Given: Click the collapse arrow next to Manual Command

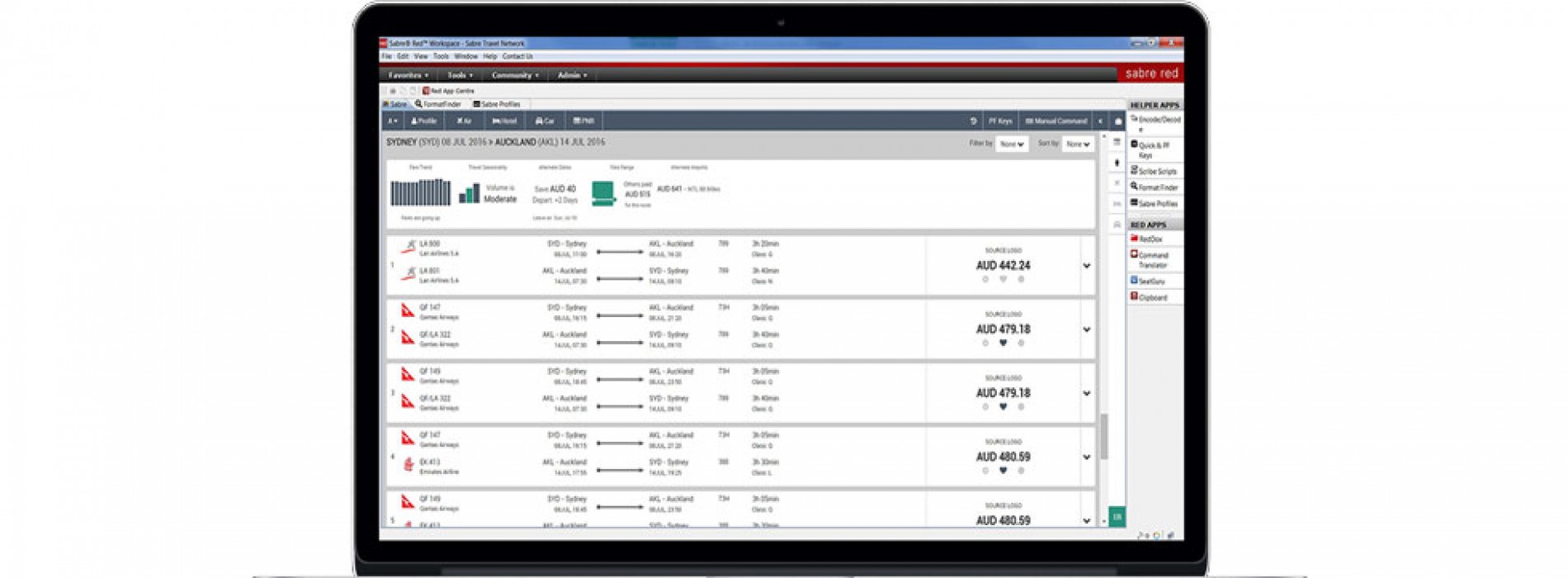Looking at the screenshot, I should (x=1100, y=121).
